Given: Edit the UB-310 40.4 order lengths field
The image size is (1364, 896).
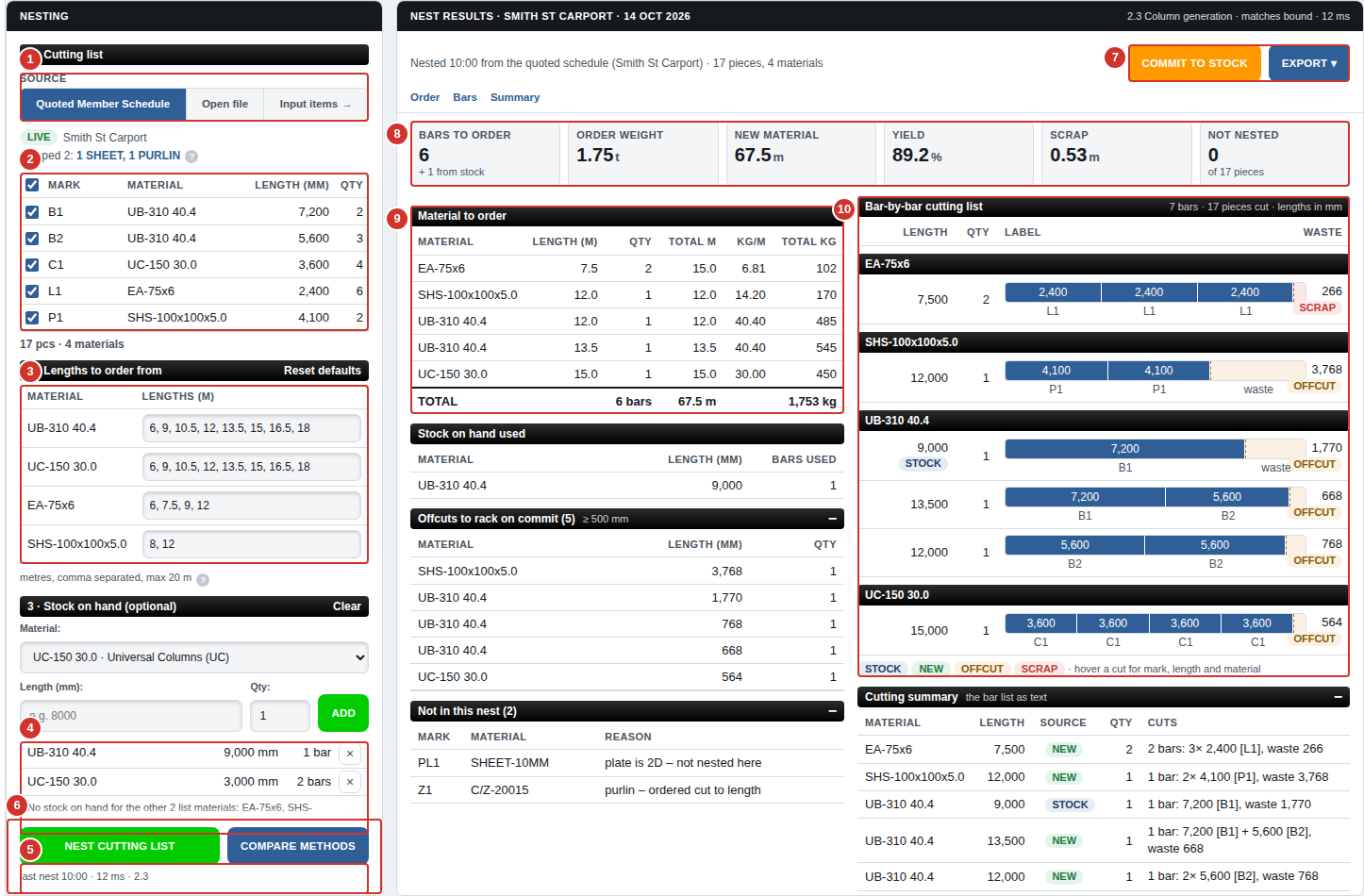Looking at the screenshot, I should point(251,428).
